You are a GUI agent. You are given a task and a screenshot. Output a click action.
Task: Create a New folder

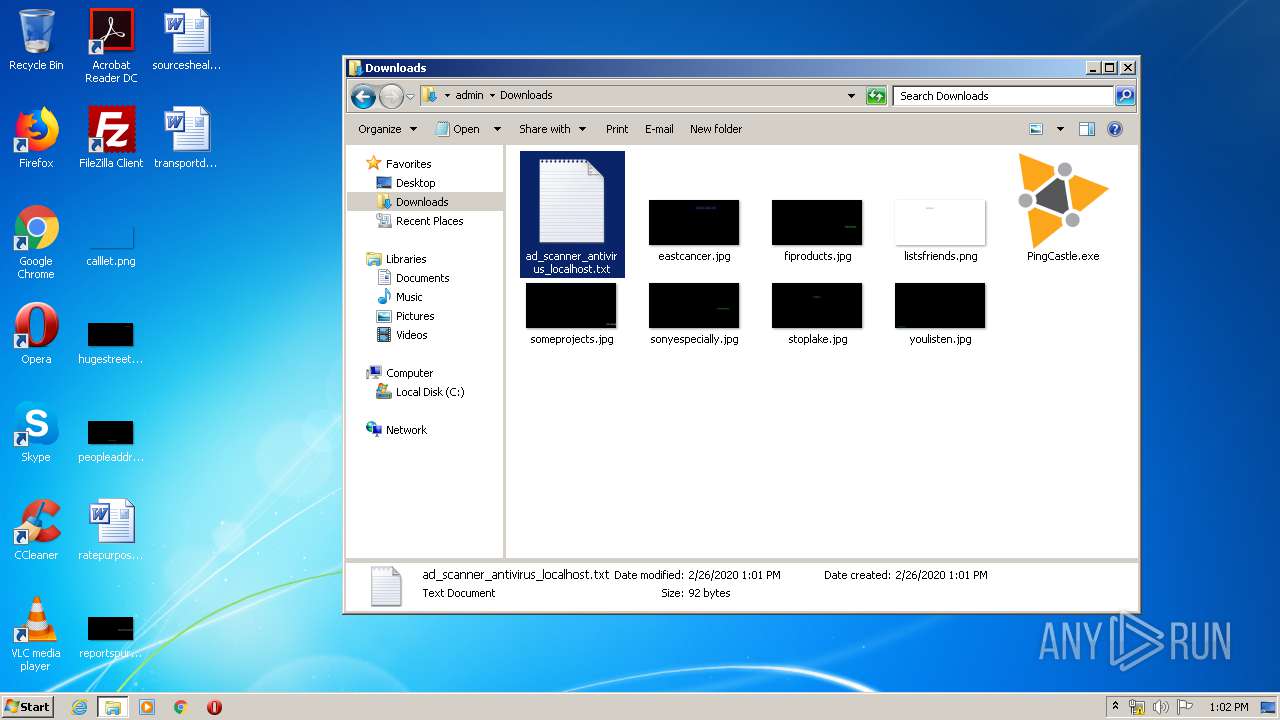716,129
